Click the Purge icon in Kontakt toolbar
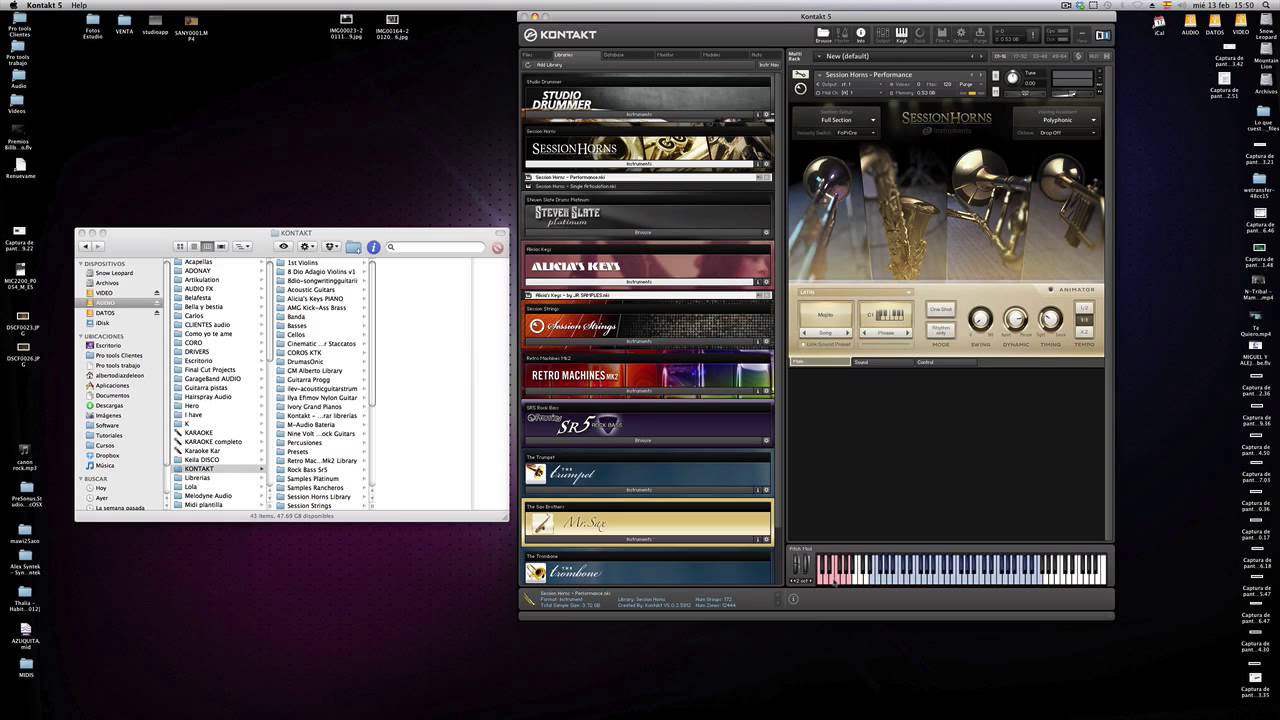The height and width of the screenshot is (720, 1280). [x=980, y=33]
